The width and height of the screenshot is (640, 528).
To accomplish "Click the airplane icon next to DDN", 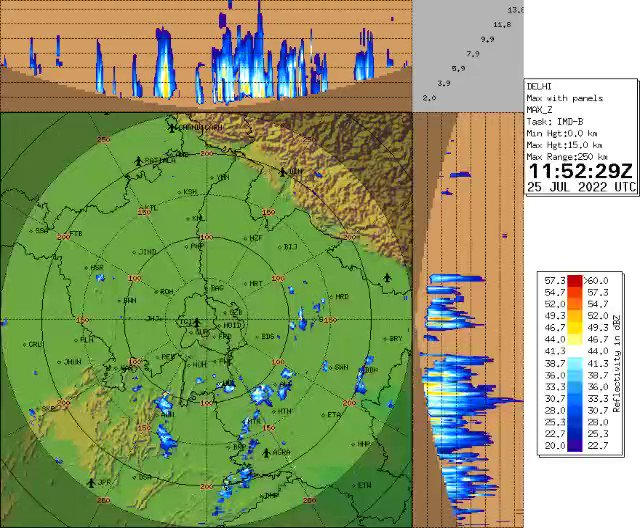I will pyautogui.click(x=282, y=171).
